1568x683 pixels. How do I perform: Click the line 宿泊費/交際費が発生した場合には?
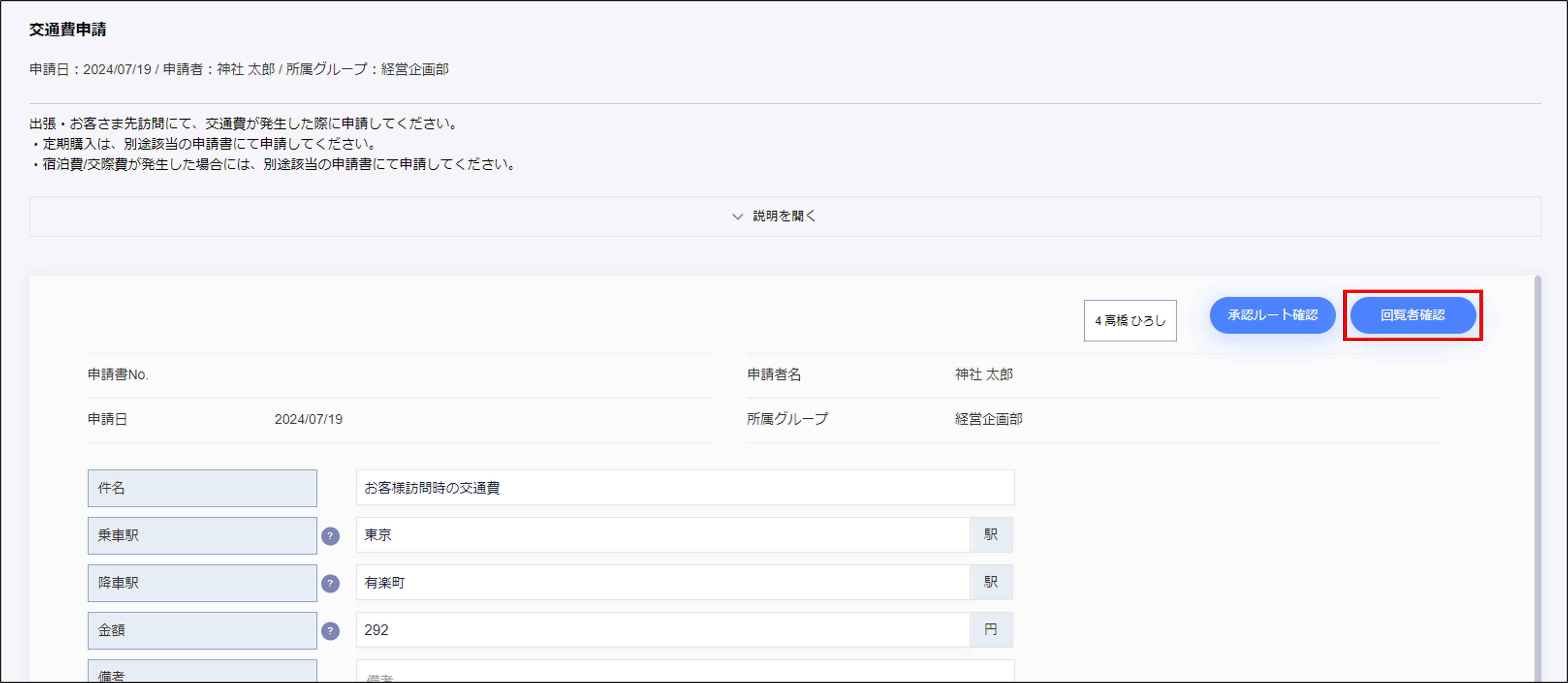(x=275, y=164)
